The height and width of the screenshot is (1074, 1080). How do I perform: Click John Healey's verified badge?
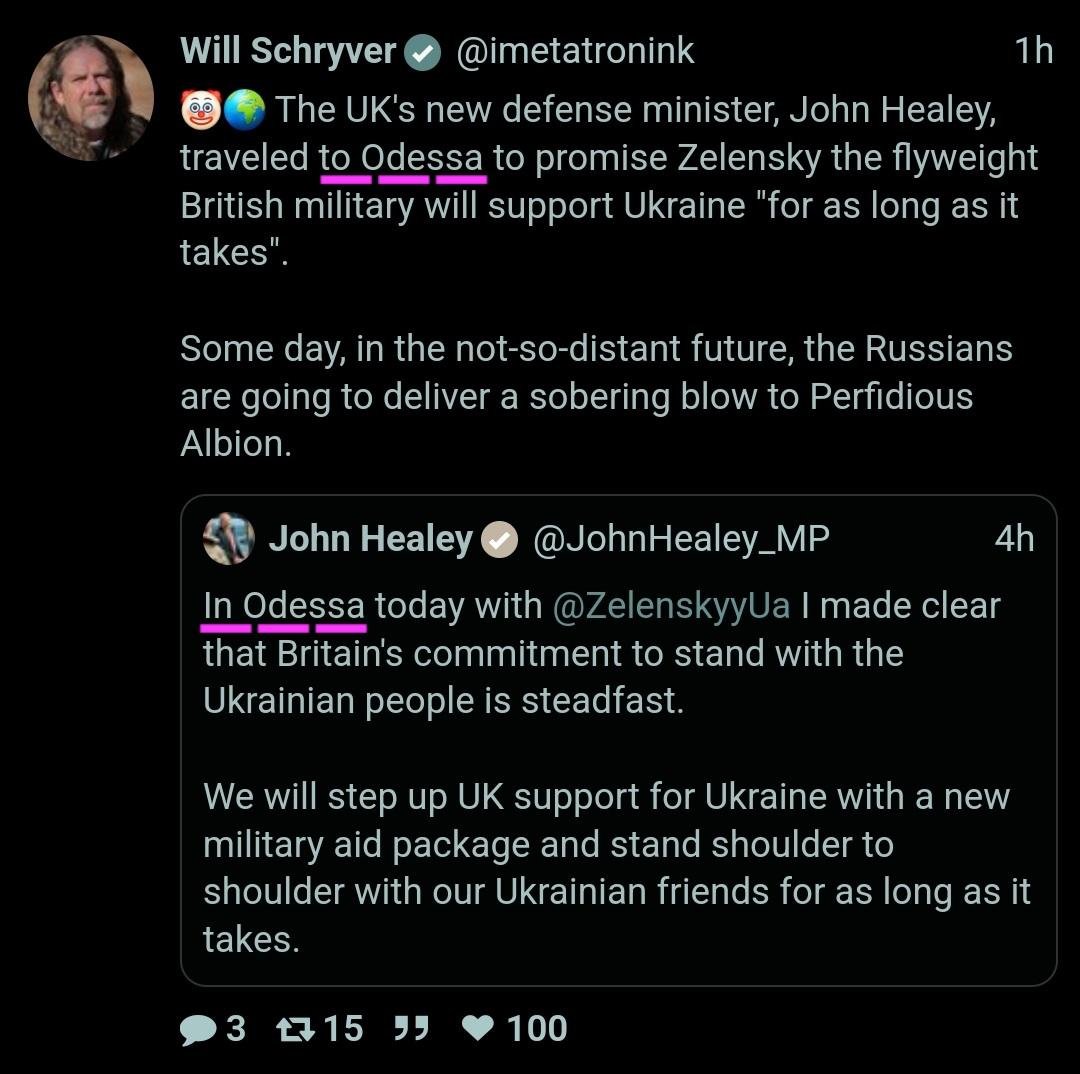tap(499, 541)
